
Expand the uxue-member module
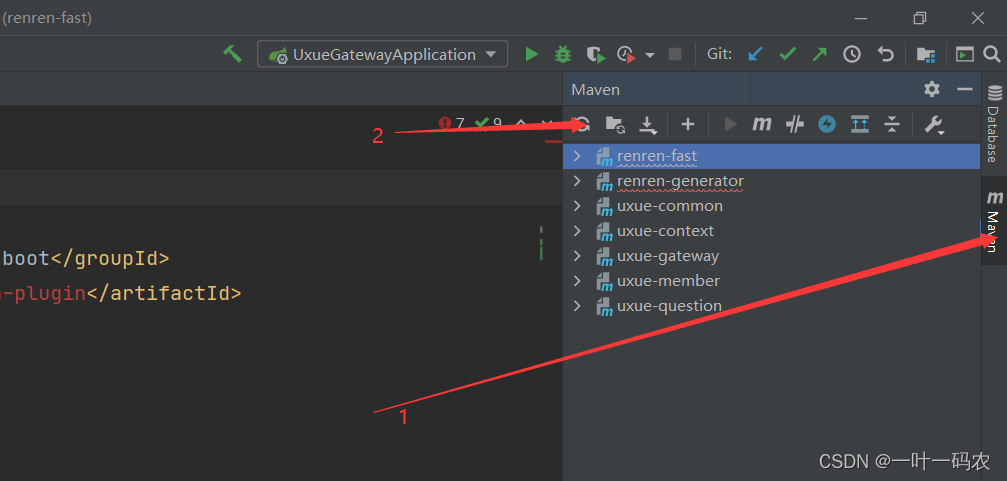[577, 281]
